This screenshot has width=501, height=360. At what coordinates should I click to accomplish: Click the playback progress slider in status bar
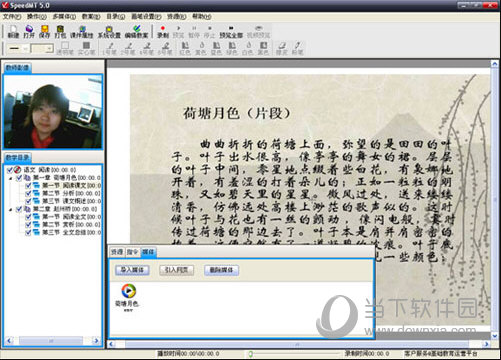[x=293, y=353]
